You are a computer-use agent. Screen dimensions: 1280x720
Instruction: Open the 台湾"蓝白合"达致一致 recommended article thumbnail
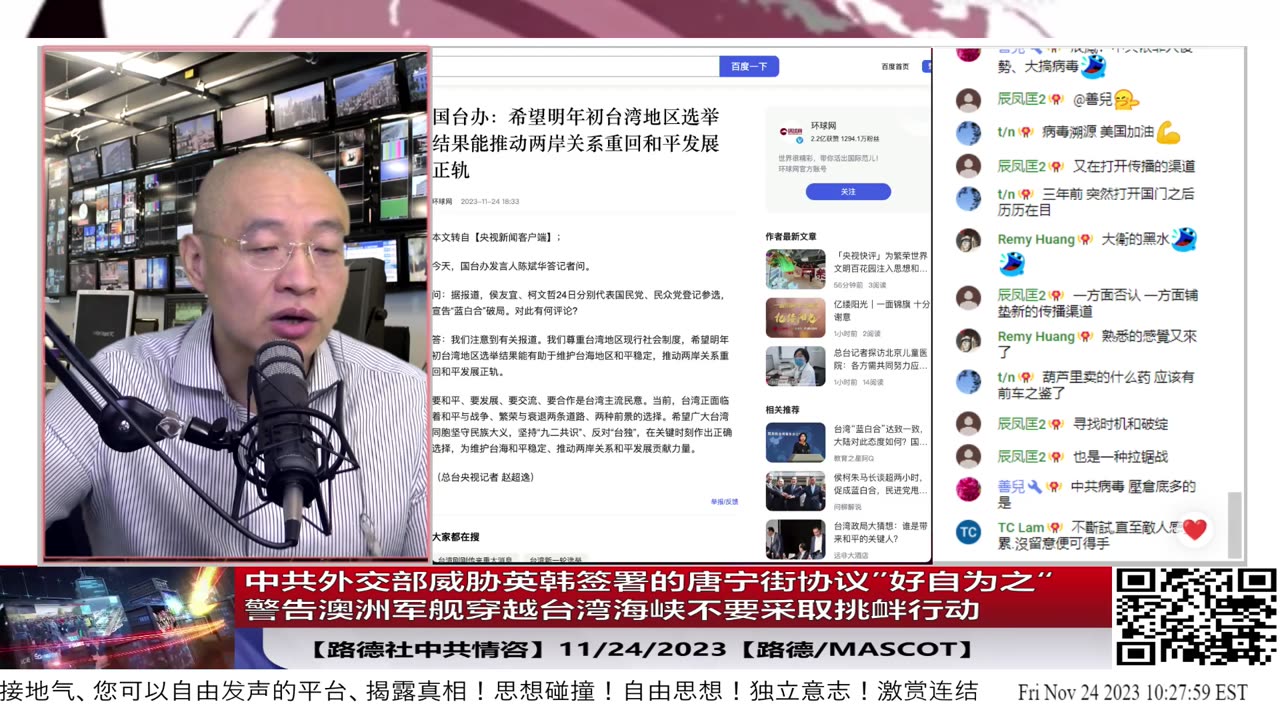(x=795, y=442)
